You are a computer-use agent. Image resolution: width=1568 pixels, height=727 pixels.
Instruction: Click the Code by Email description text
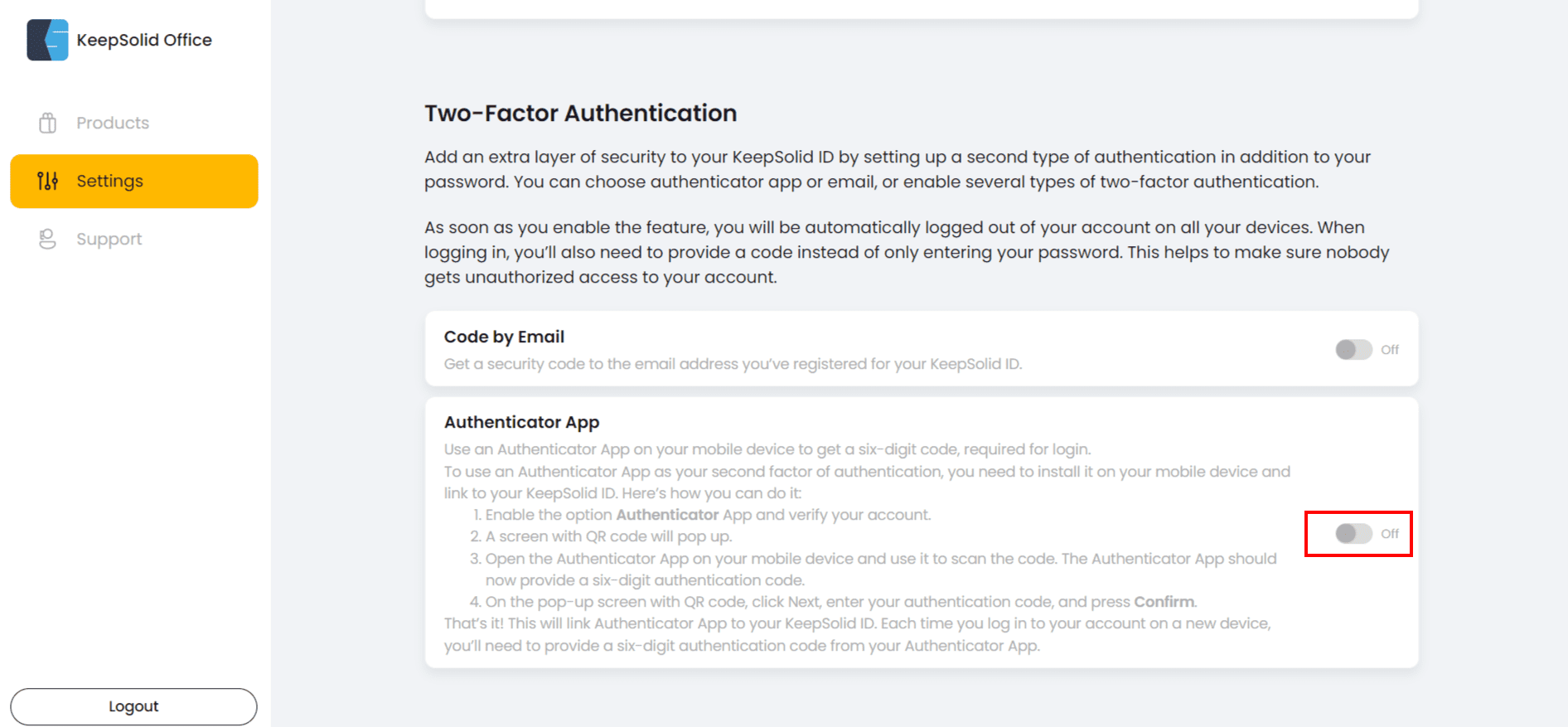pos(733,364)
